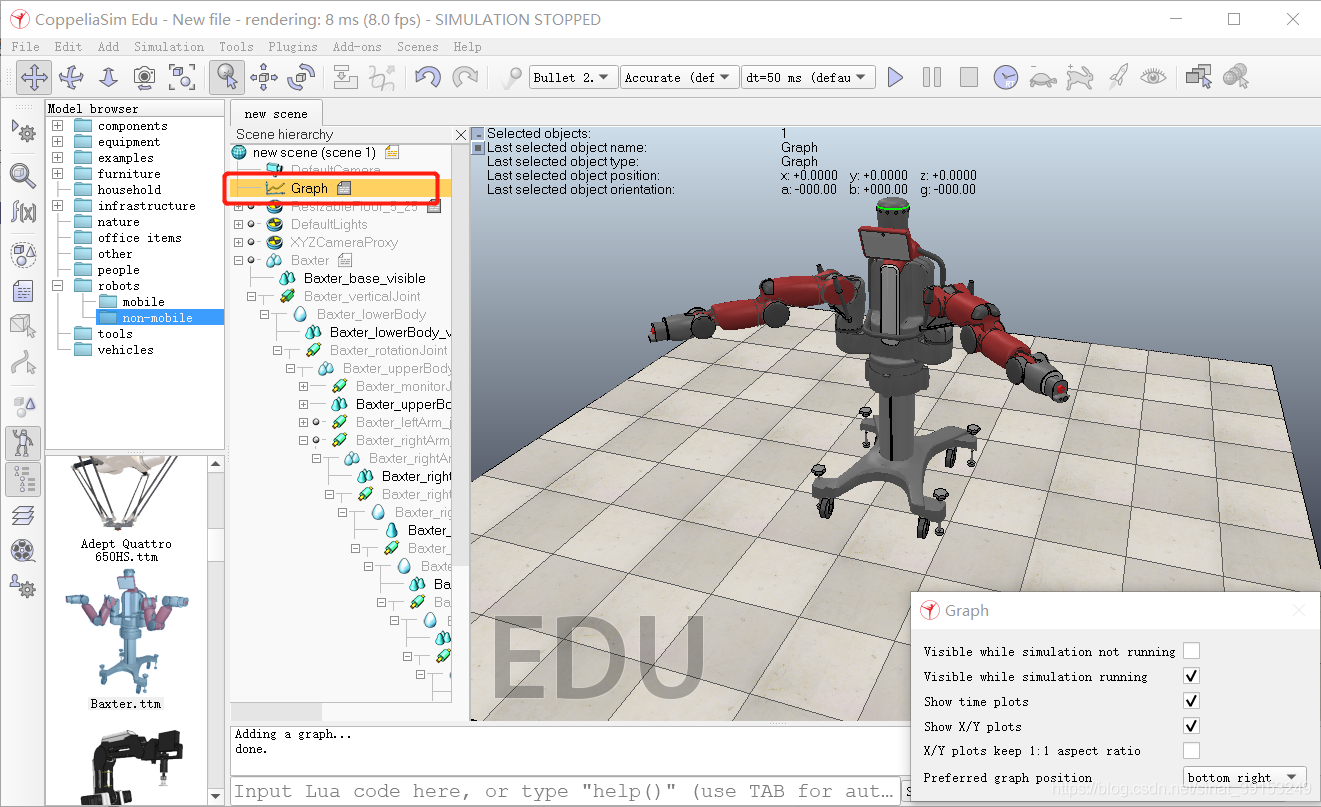Open Preferred graph position dropdown
The height and width of the screenshot is (807, 1321).
1244,777
